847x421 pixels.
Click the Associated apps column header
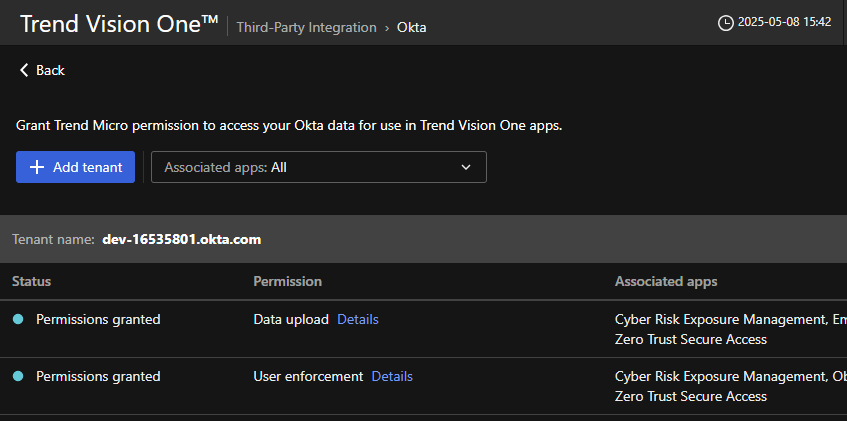(x=665, y=281)
